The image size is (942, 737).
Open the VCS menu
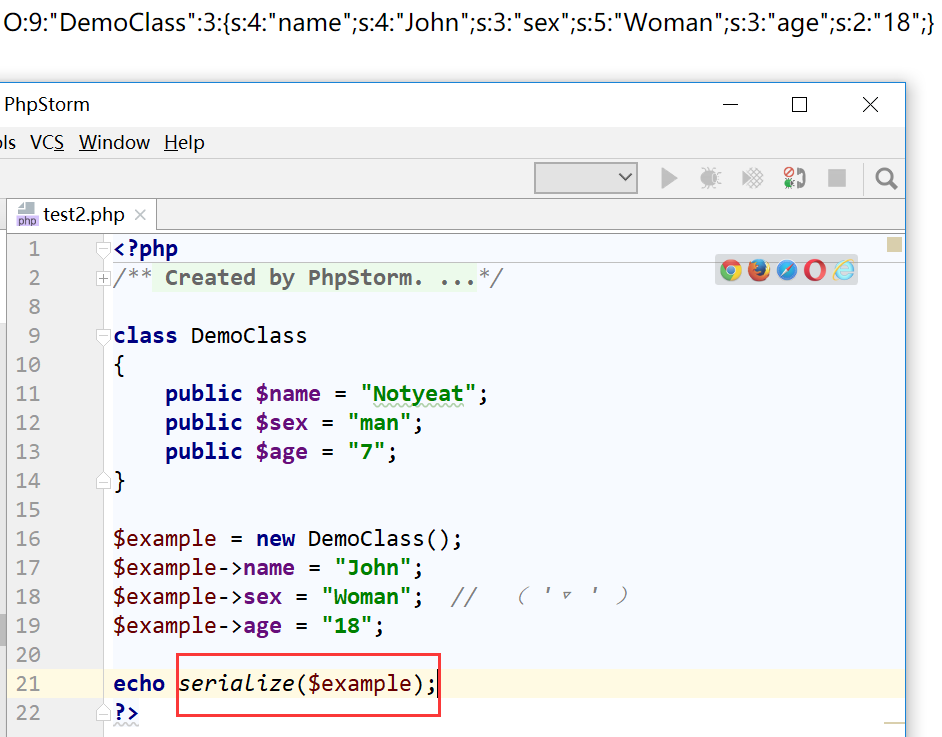pyautogui.click(x=47, y=143)
